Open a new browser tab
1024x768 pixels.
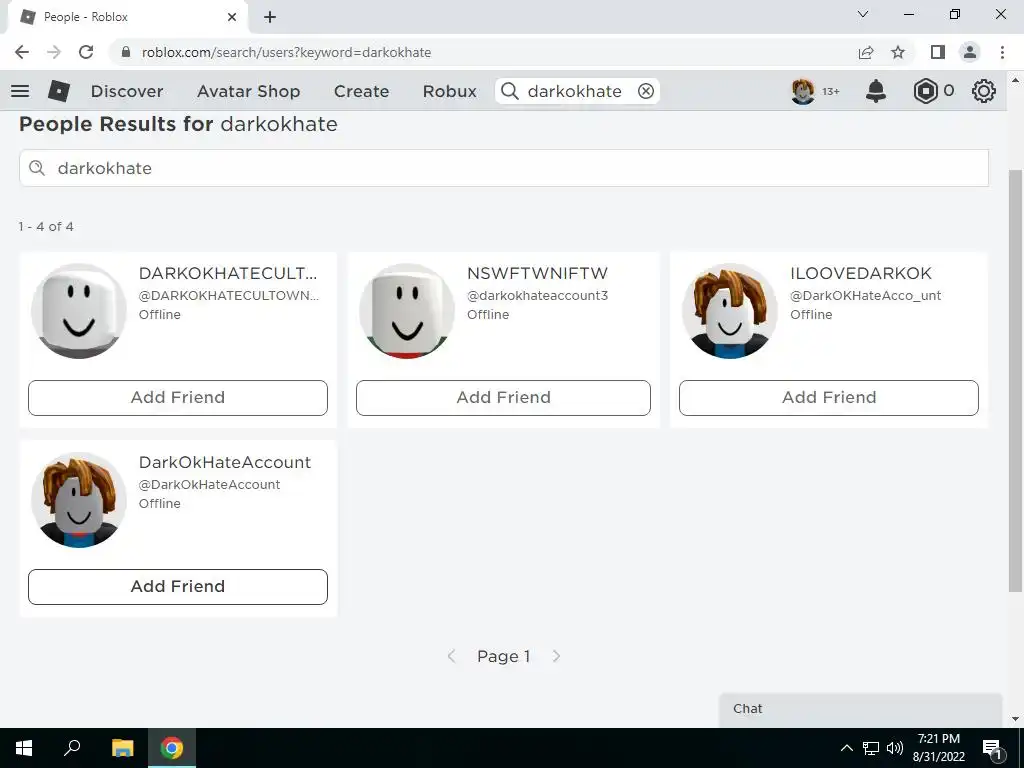pyautogui.click(x=270, y=17)
